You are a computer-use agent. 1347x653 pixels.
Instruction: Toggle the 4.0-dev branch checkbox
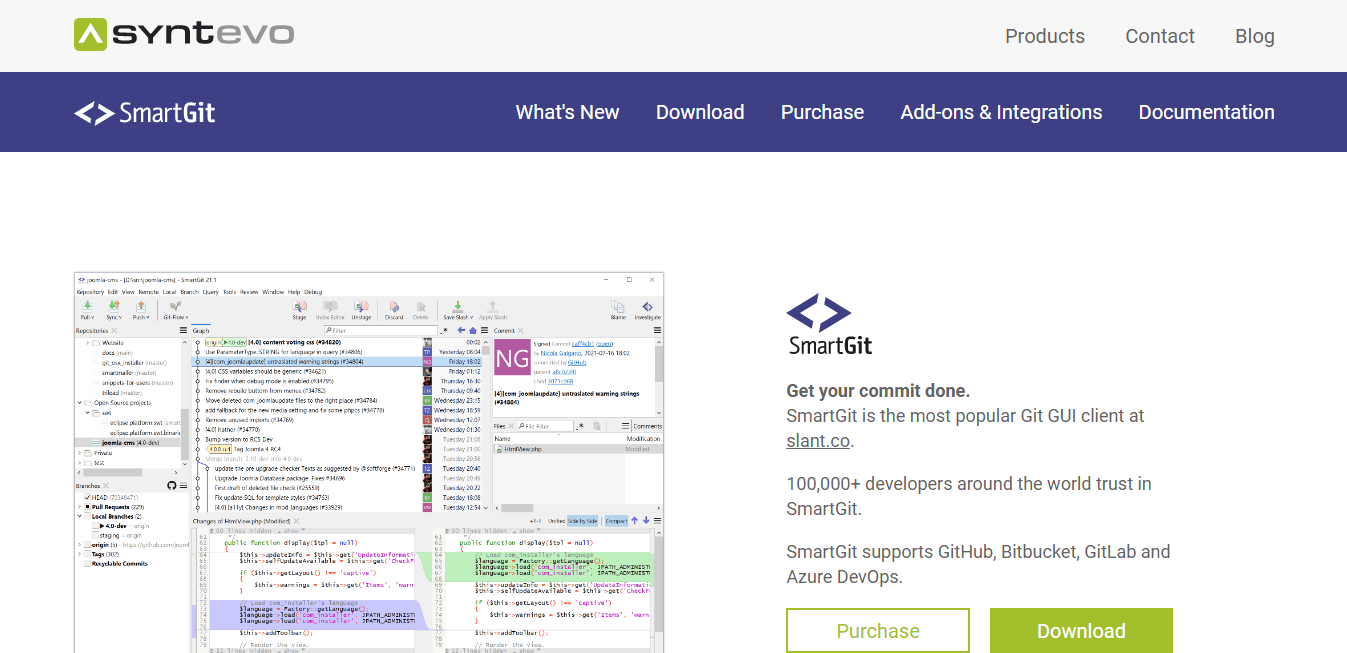95,526
